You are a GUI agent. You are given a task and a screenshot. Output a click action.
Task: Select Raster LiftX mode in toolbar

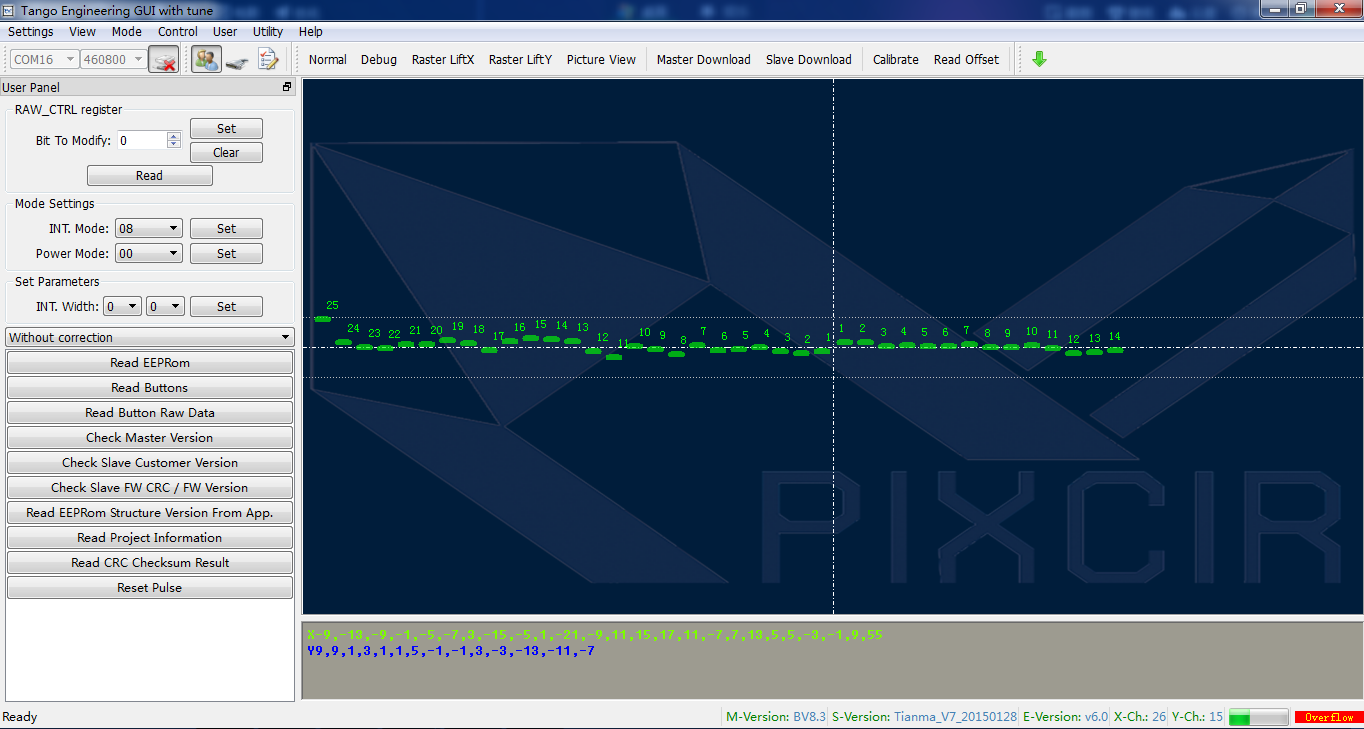[x=442, y=59]
